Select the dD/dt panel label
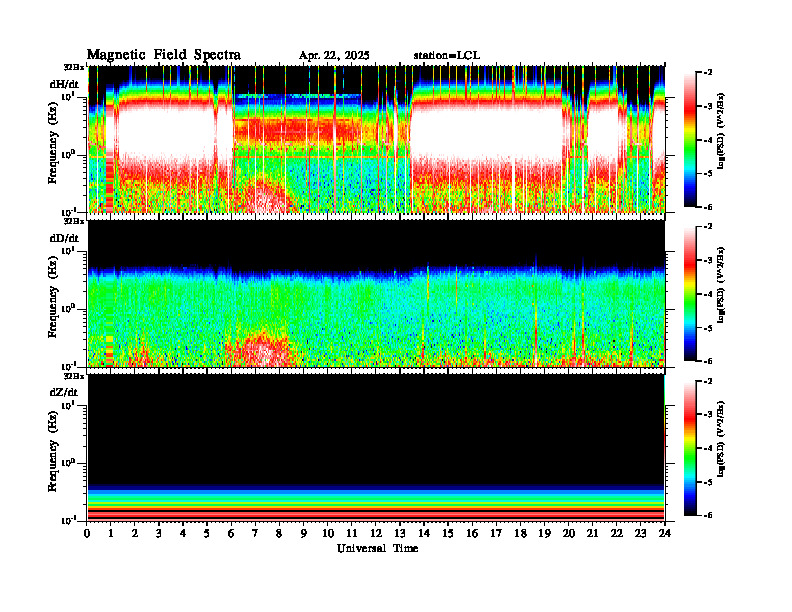 pyautogui.click(x=64, y=238)
